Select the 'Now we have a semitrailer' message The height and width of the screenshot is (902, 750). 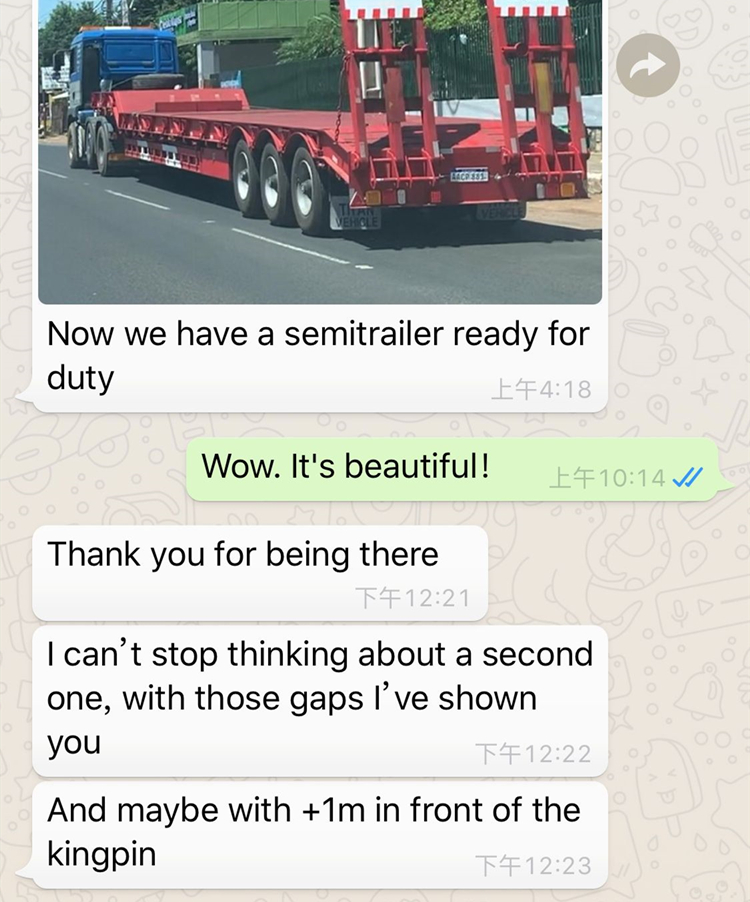[x=318, y=356]
